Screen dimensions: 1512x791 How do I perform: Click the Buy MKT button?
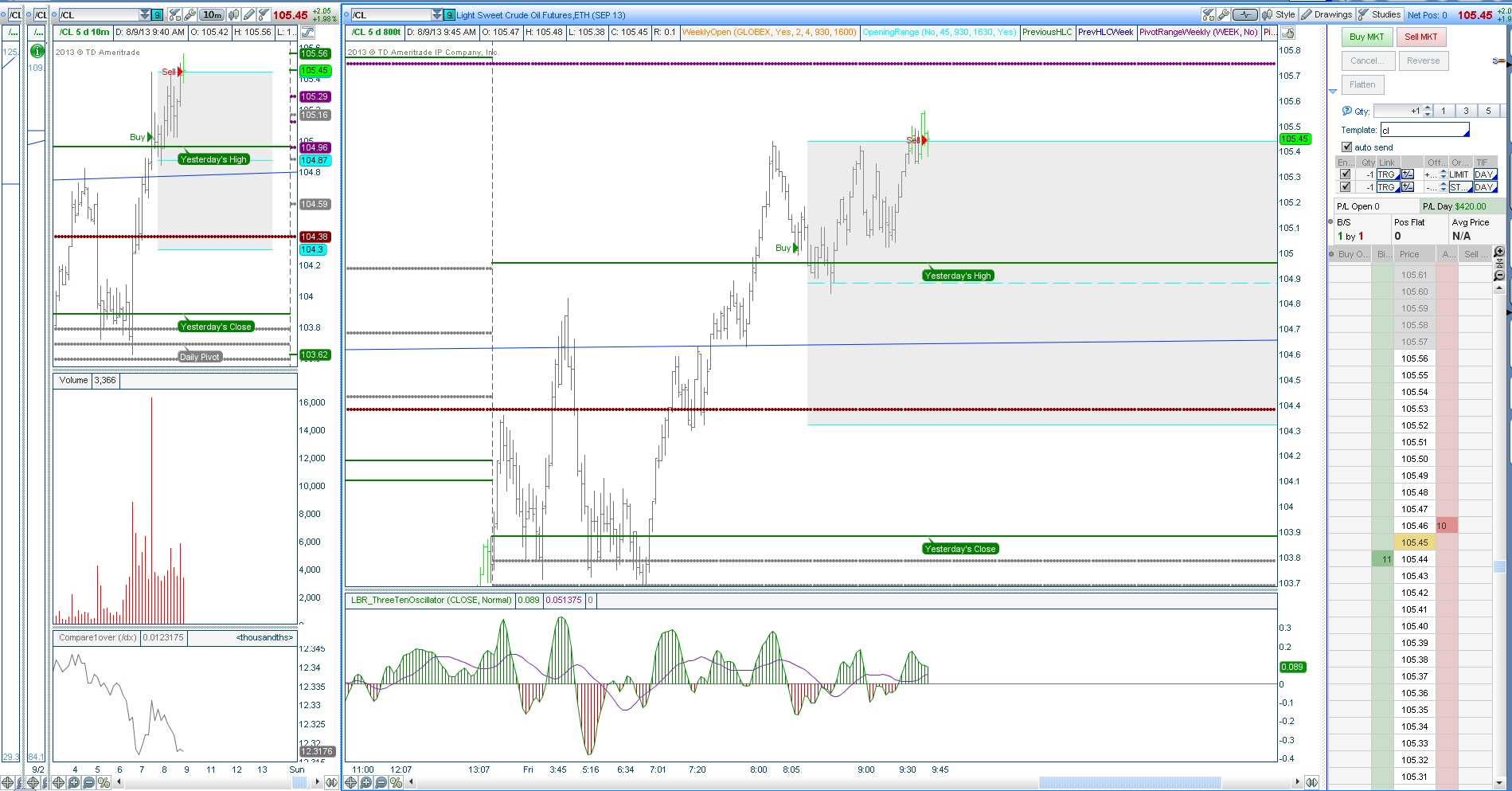point(1367,37)
